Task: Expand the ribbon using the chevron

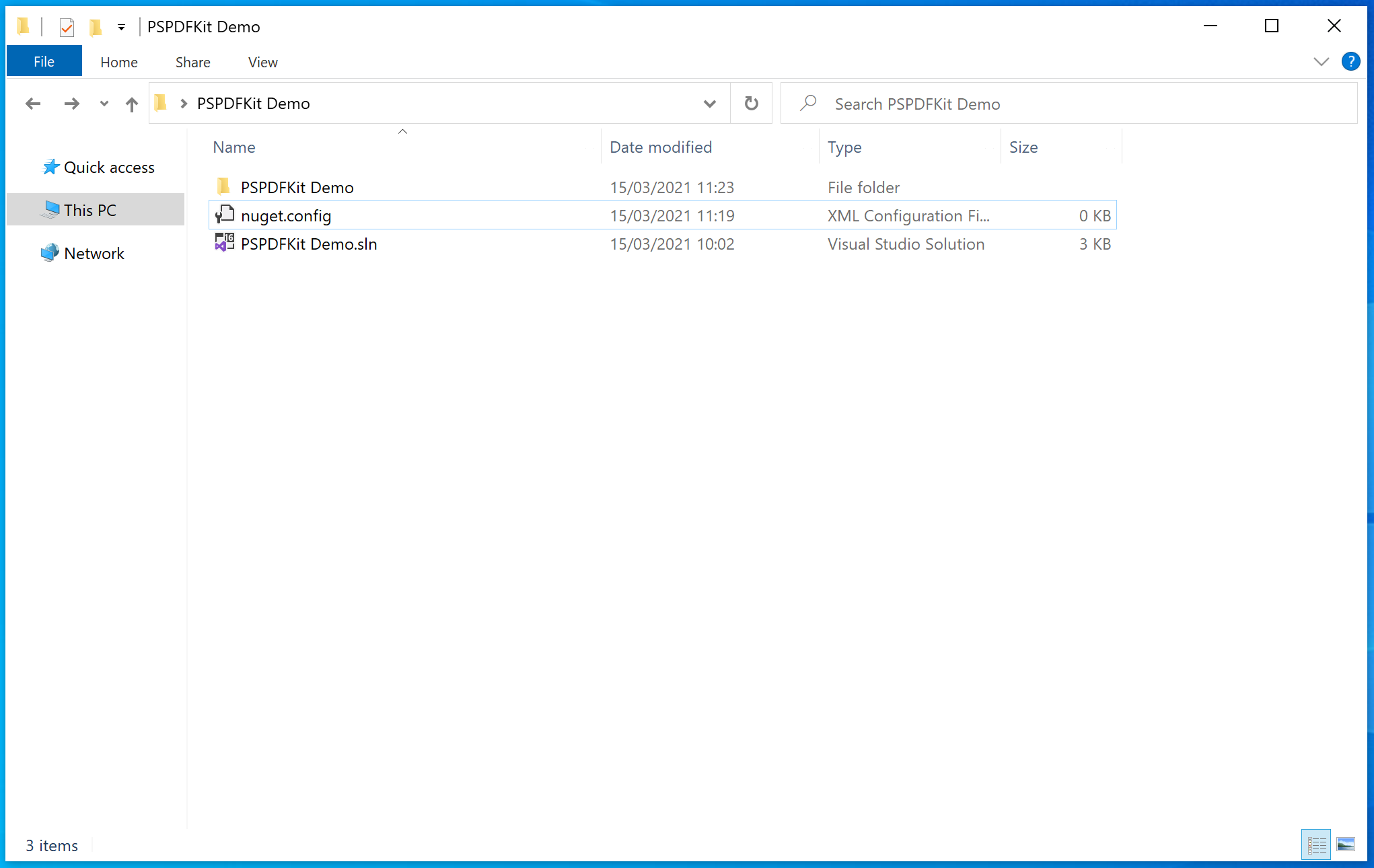Action: (x=1321, y=62)
